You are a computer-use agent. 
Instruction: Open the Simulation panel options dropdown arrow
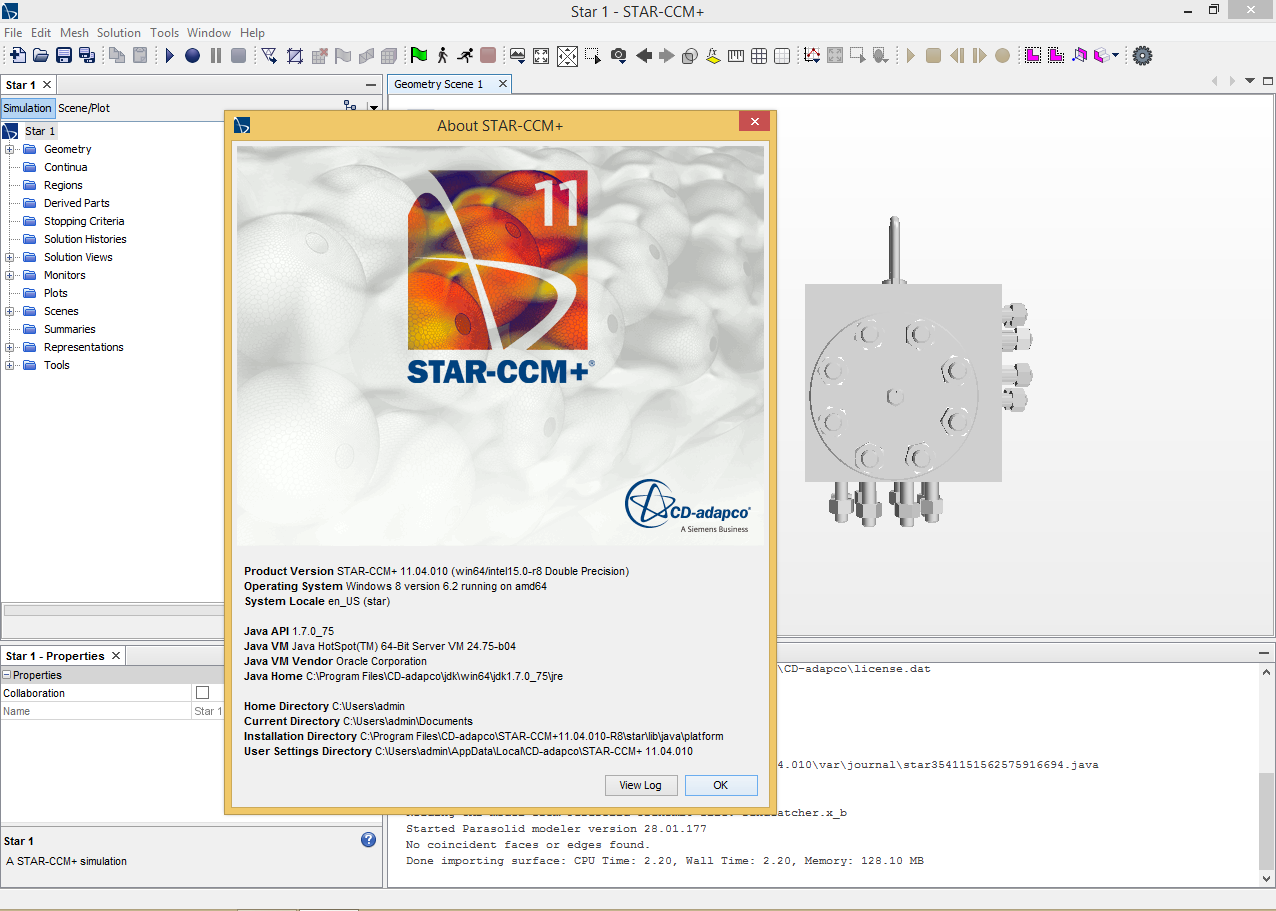coord(373,107)
